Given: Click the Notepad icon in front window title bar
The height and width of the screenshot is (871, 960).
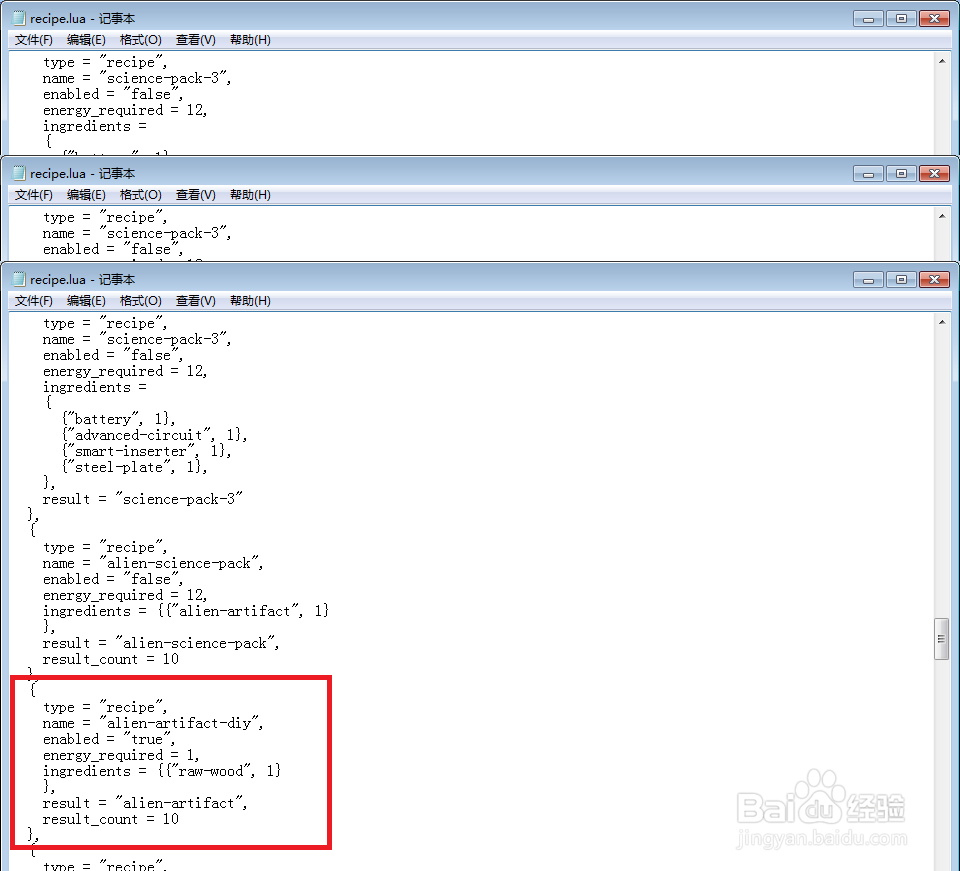Looking at the screenshot, I should (20, 279).
